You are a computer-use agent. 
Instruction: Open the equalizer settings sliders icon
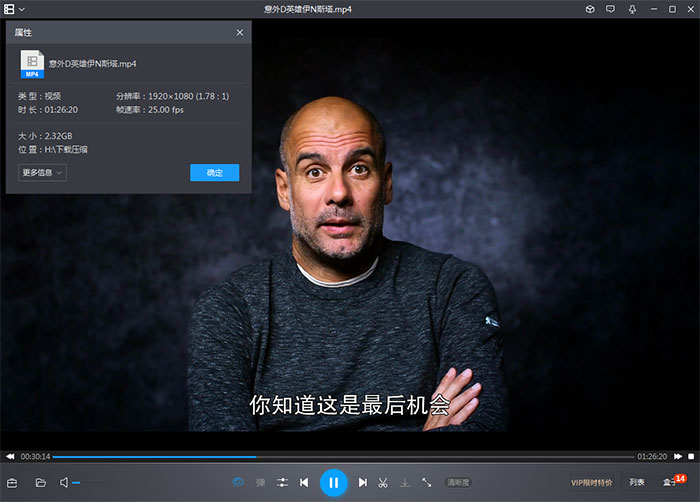282,482
